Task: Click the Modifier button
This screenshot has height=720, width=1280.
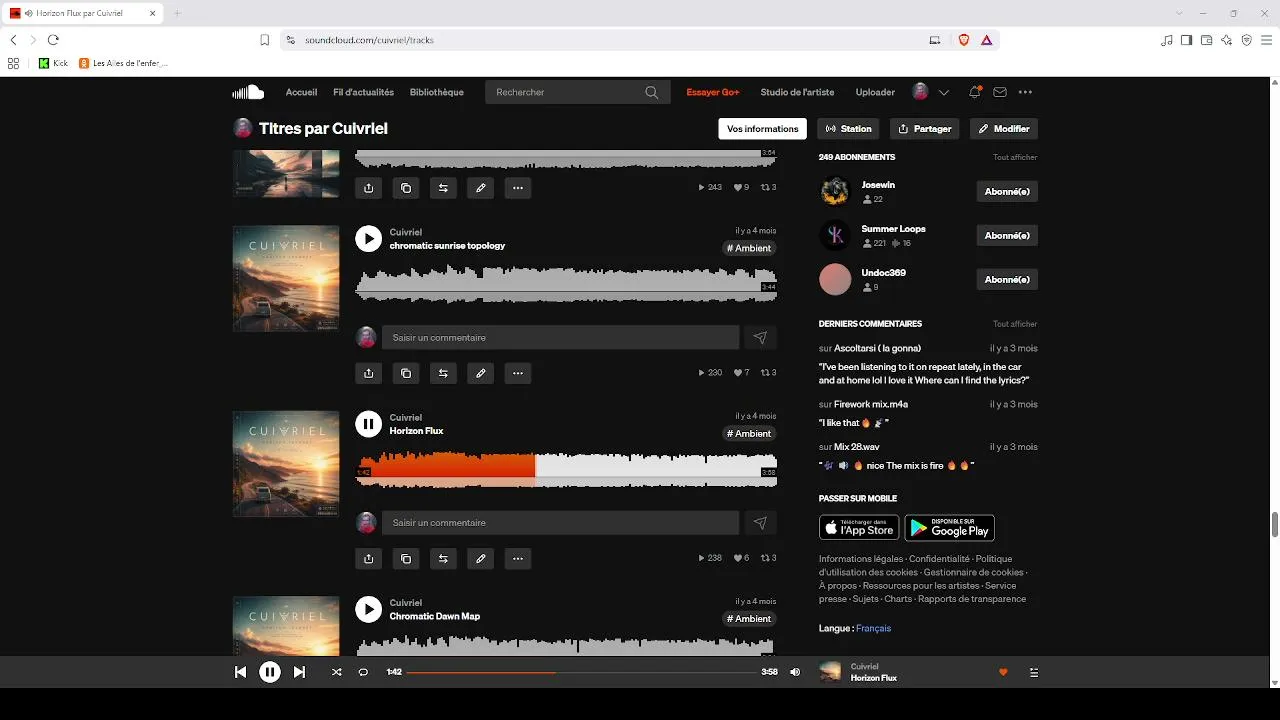Action: pyautogui.click(x=1004, y=129)
